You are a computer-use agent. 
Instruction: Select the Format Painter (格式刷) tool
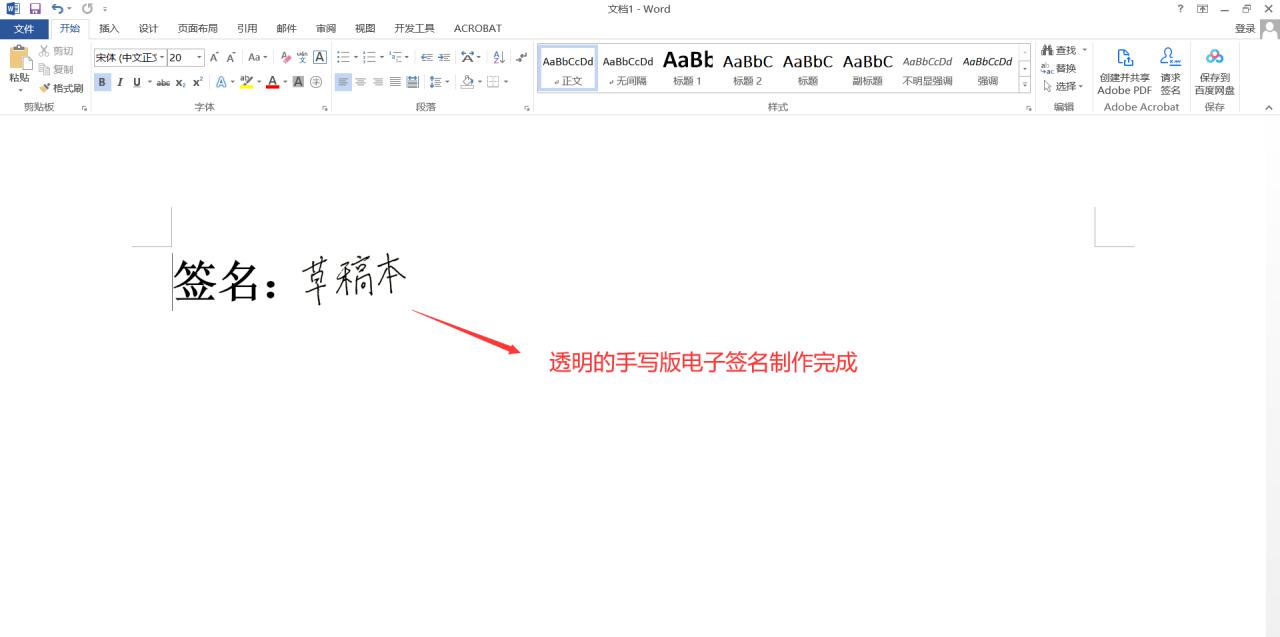pos(61,88)
